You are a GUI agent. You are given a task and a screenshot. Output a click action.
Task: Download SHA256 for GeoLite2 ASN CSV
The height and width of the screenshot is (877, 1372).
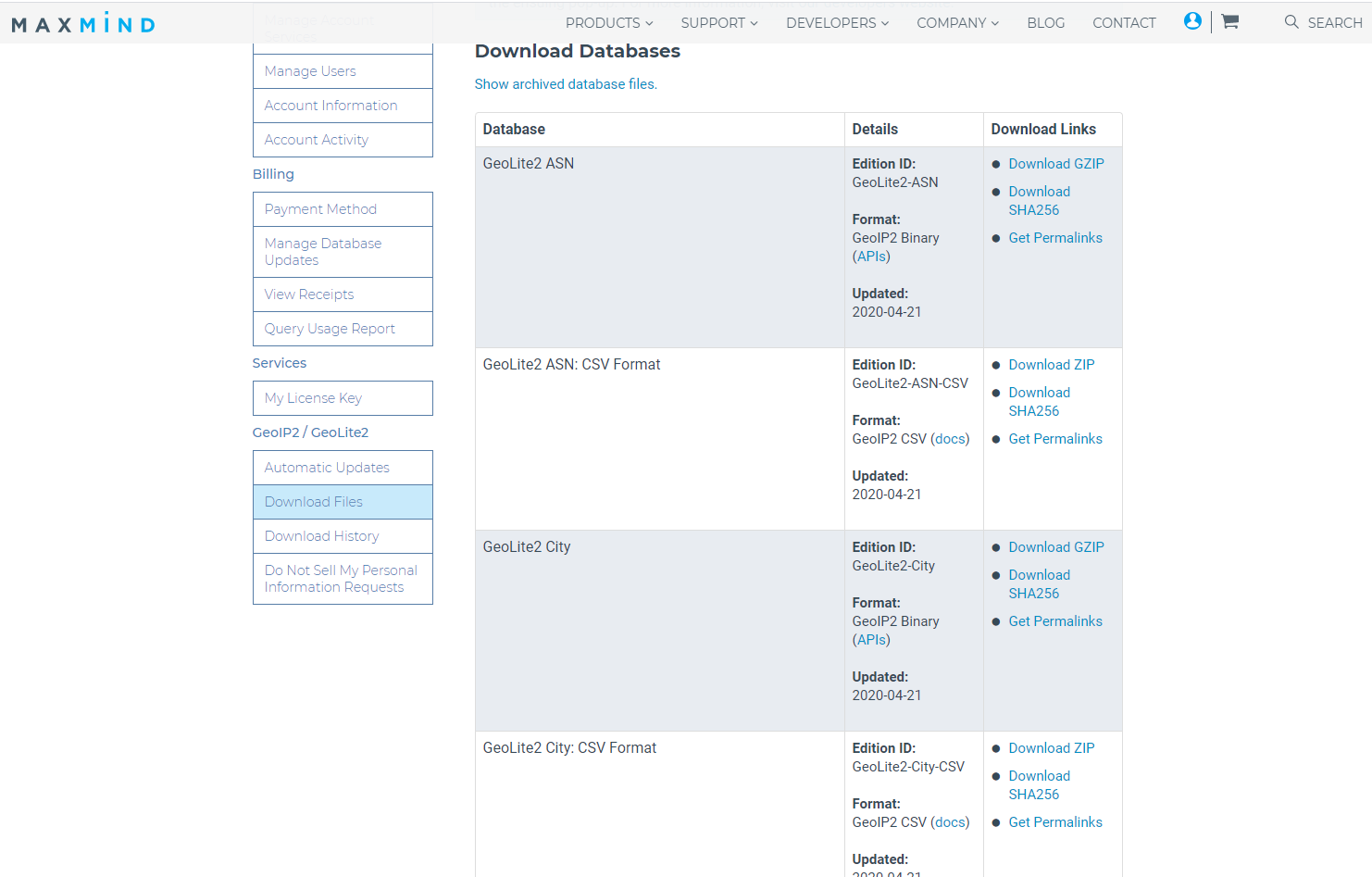click(x=1039, y=402)
